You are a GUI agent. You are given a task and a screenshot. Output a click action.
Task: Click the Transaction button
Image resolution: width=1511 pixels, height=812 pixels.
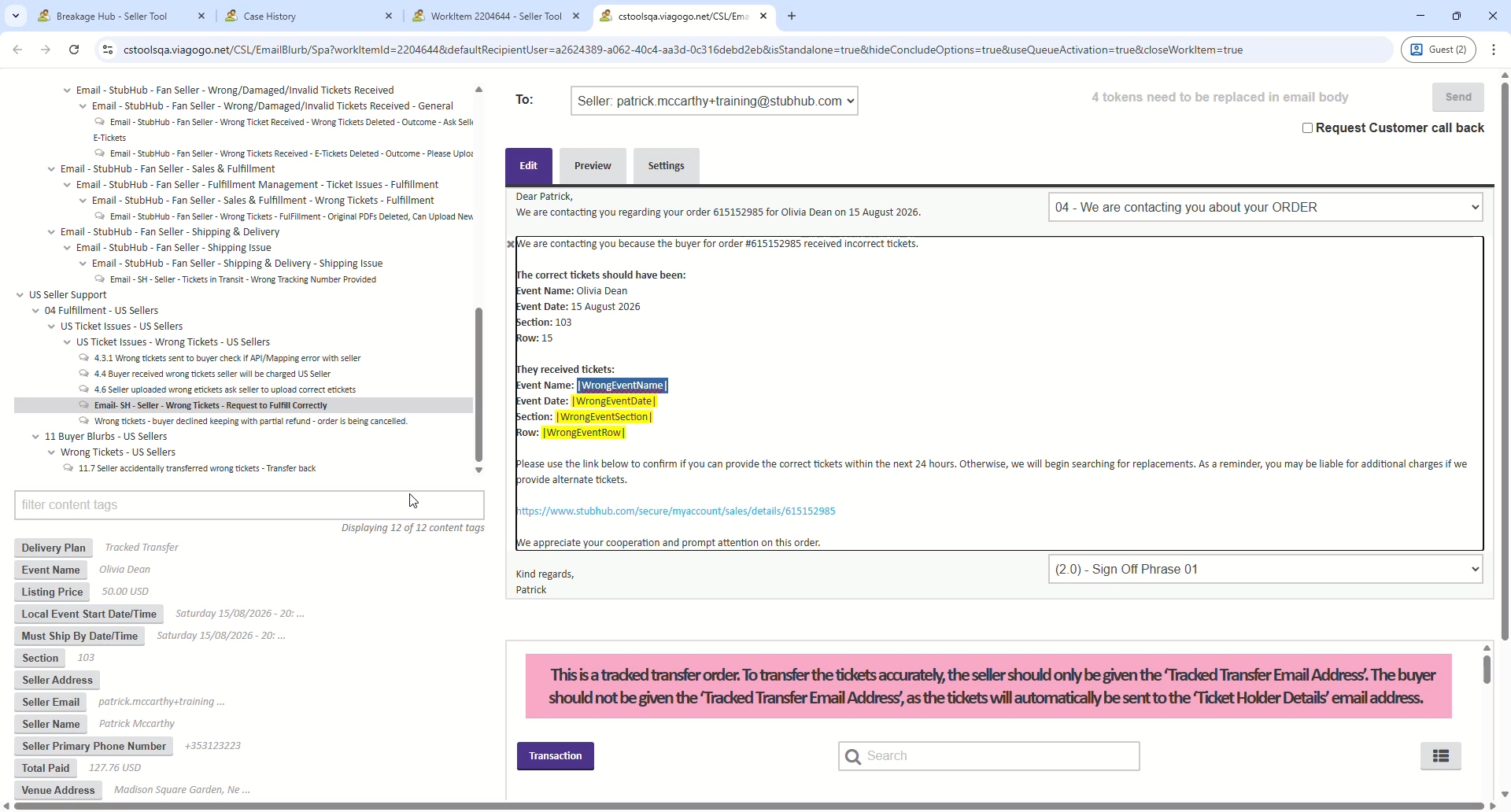[556, 758]
